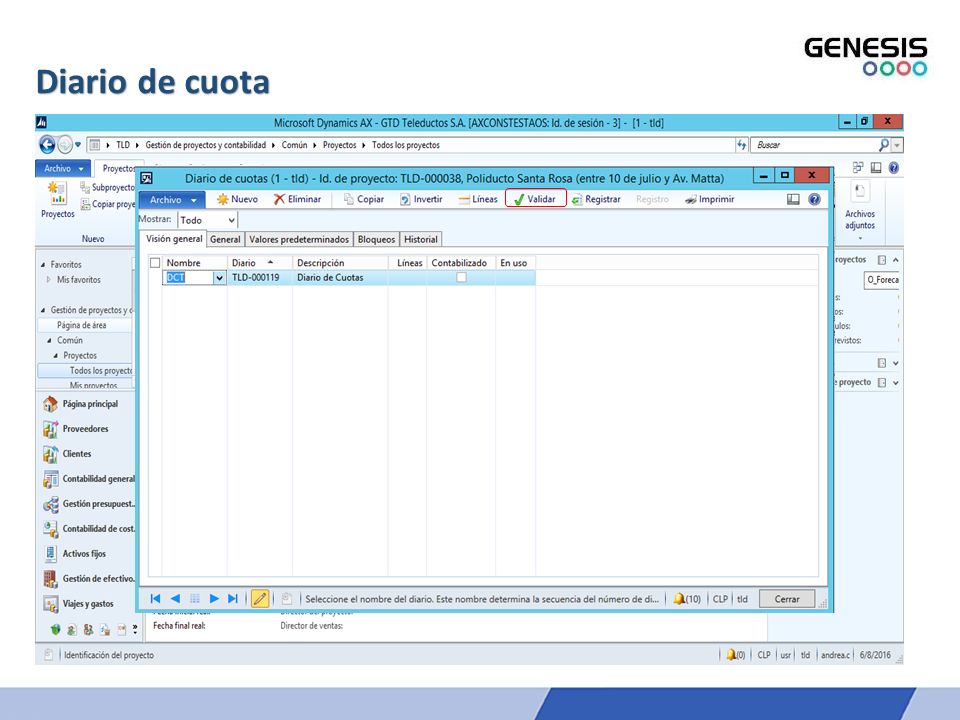Click the Diario de Cuotas description cell
The width and height of the screenshot is (960, 720).
click(x=340, y=277)
